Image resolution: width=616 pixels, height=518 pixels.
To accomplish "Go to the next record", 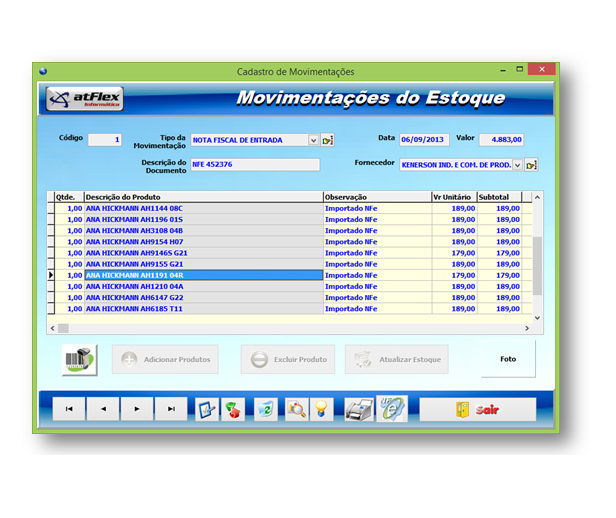I will (x=137, y=409).
